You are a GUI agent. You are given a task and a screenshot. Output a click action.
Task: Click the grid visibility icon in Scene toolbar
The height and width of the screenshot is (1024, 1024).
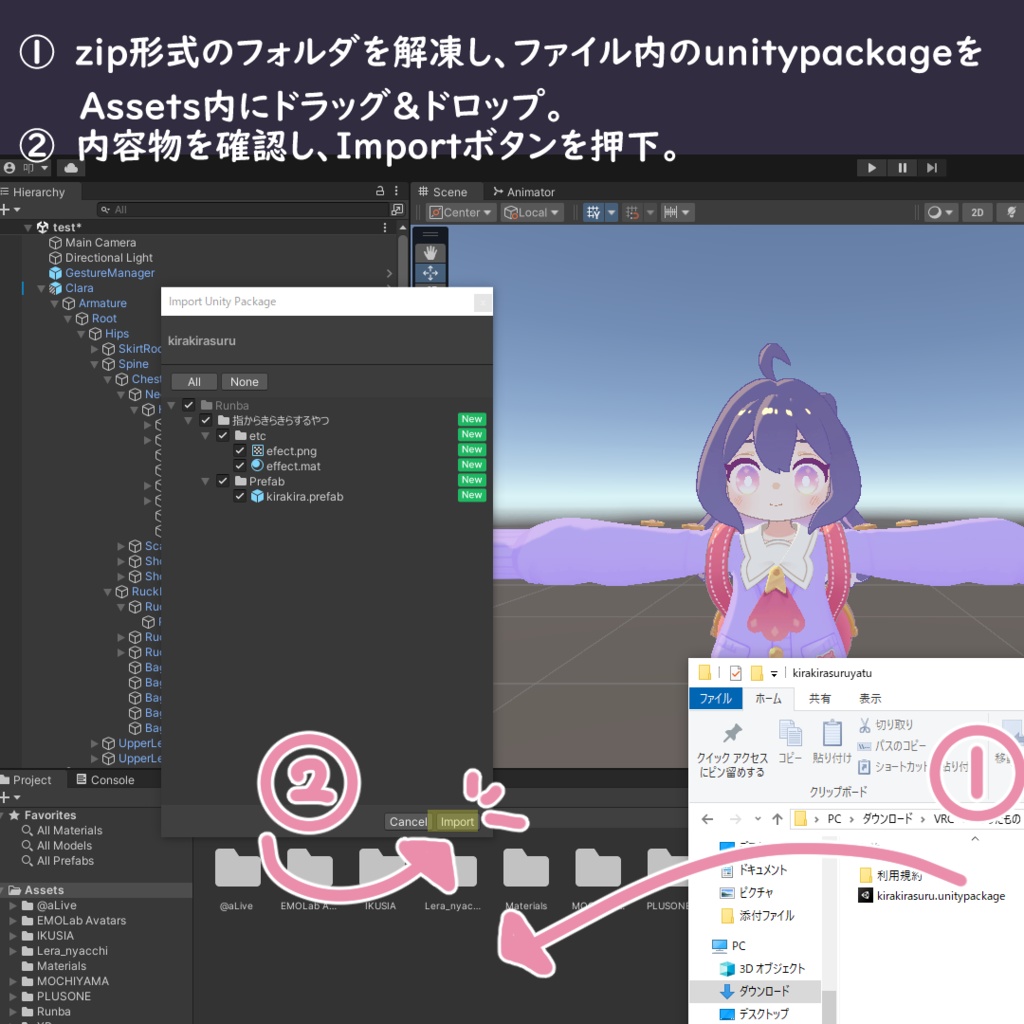(592, 212)
